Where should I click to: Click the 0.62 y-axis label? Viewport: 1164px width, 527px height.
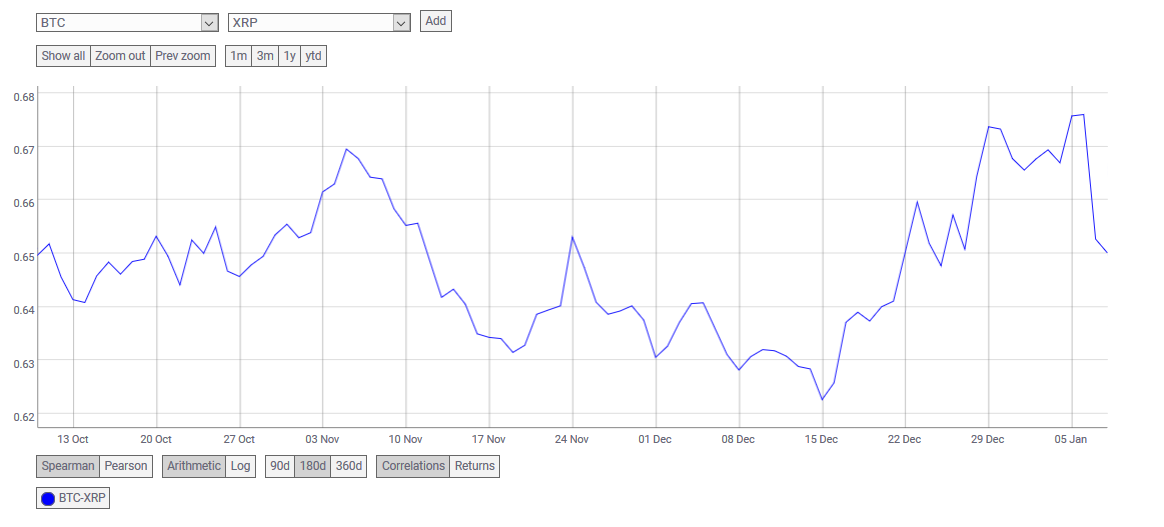(23, 417)
